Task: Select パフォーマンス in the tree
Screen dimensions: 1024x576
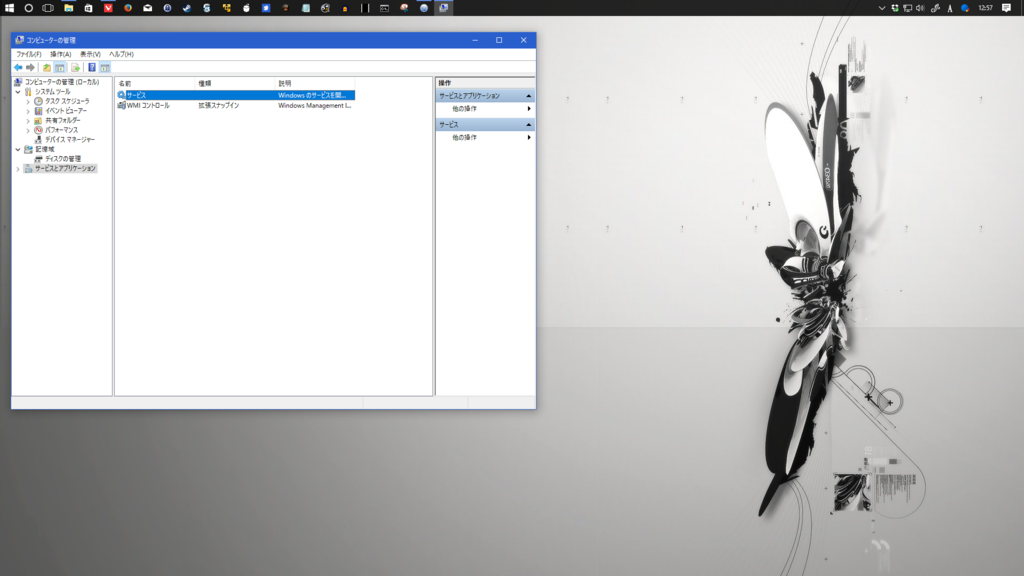Action: coord(61,130)
